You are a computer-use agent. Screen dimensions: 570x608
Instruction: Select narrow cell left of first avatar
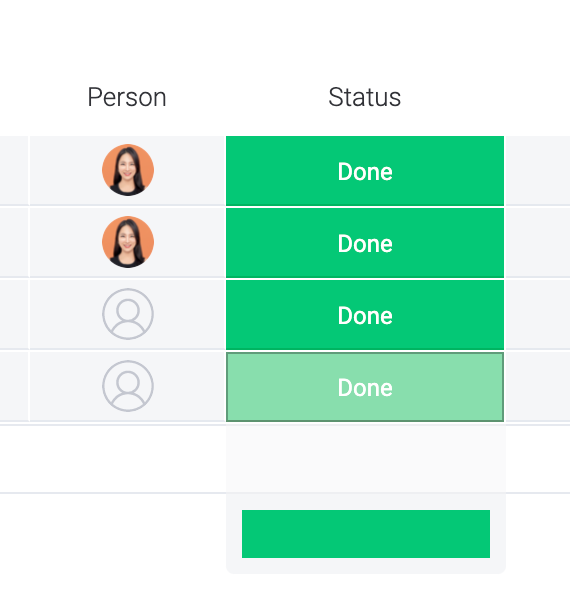coord(14,171)
